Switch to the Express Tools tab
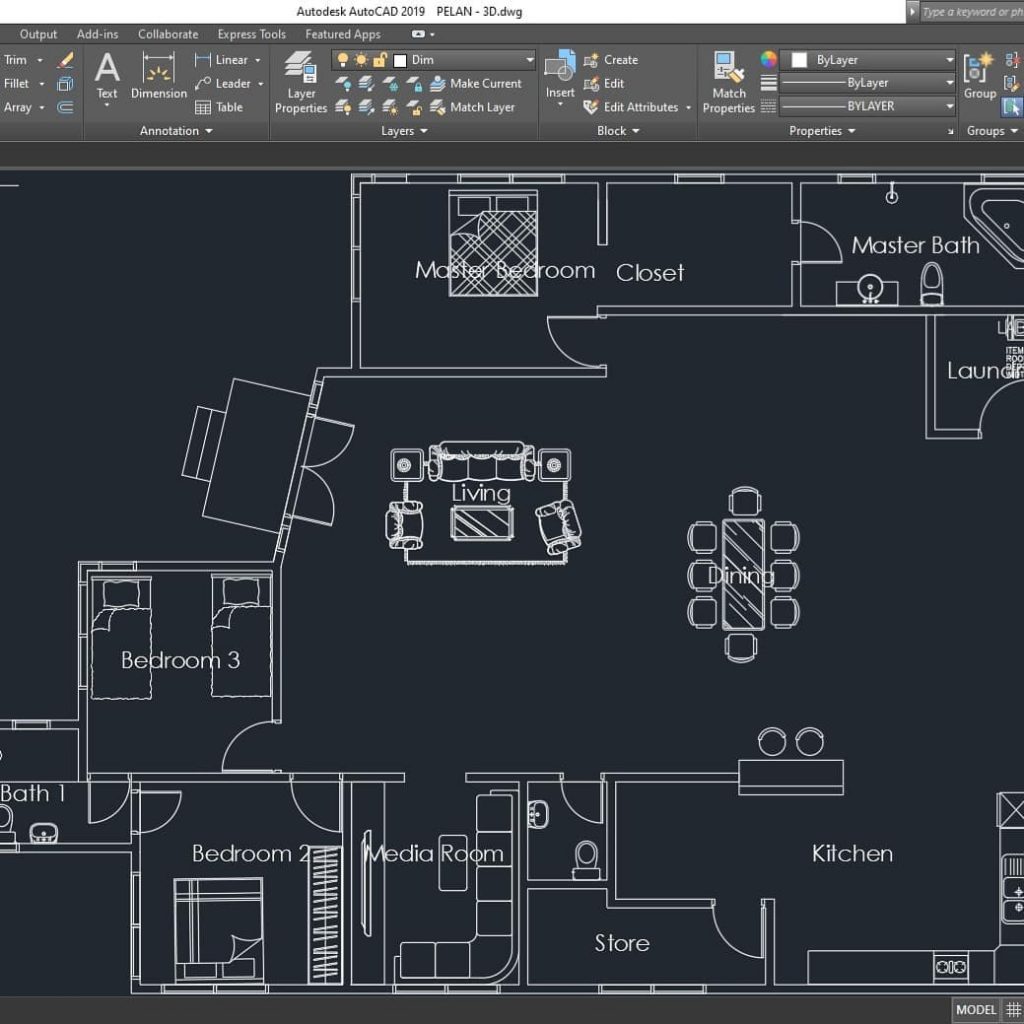 tap(251, 34)
